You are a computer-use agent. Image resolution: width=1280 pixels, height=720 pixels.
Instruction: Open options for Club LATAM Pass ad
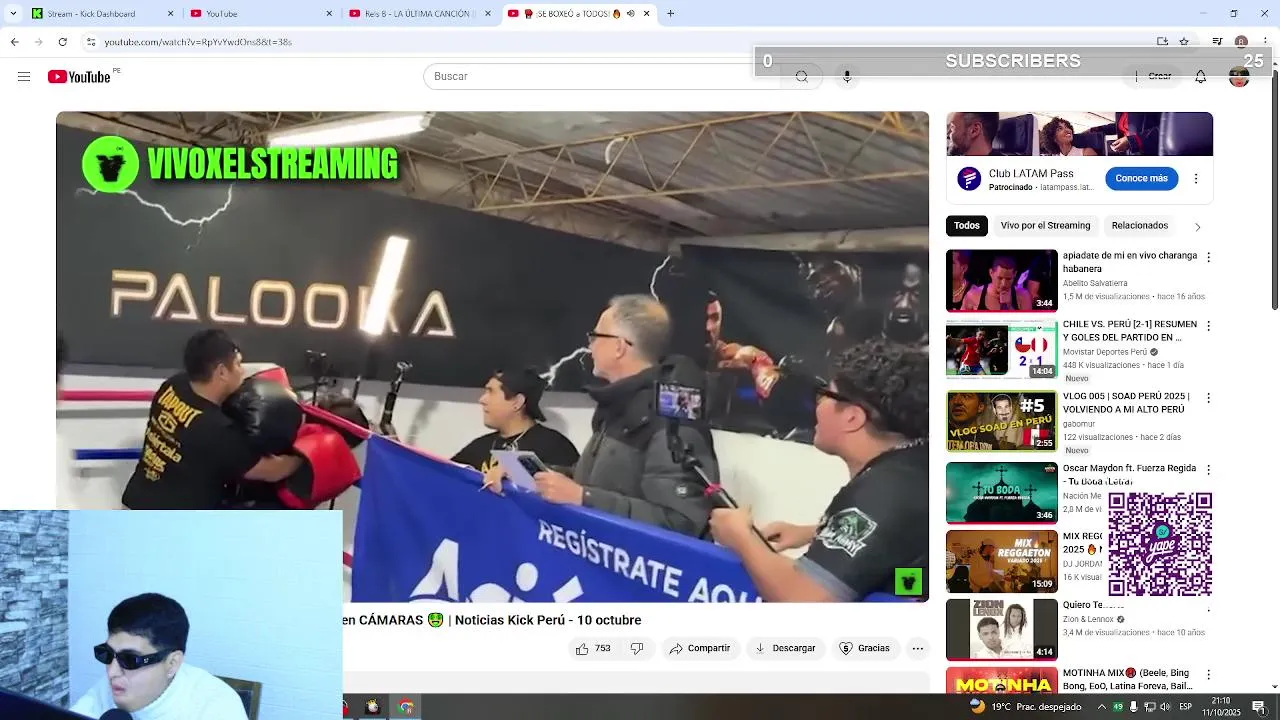pos(1196,179)
